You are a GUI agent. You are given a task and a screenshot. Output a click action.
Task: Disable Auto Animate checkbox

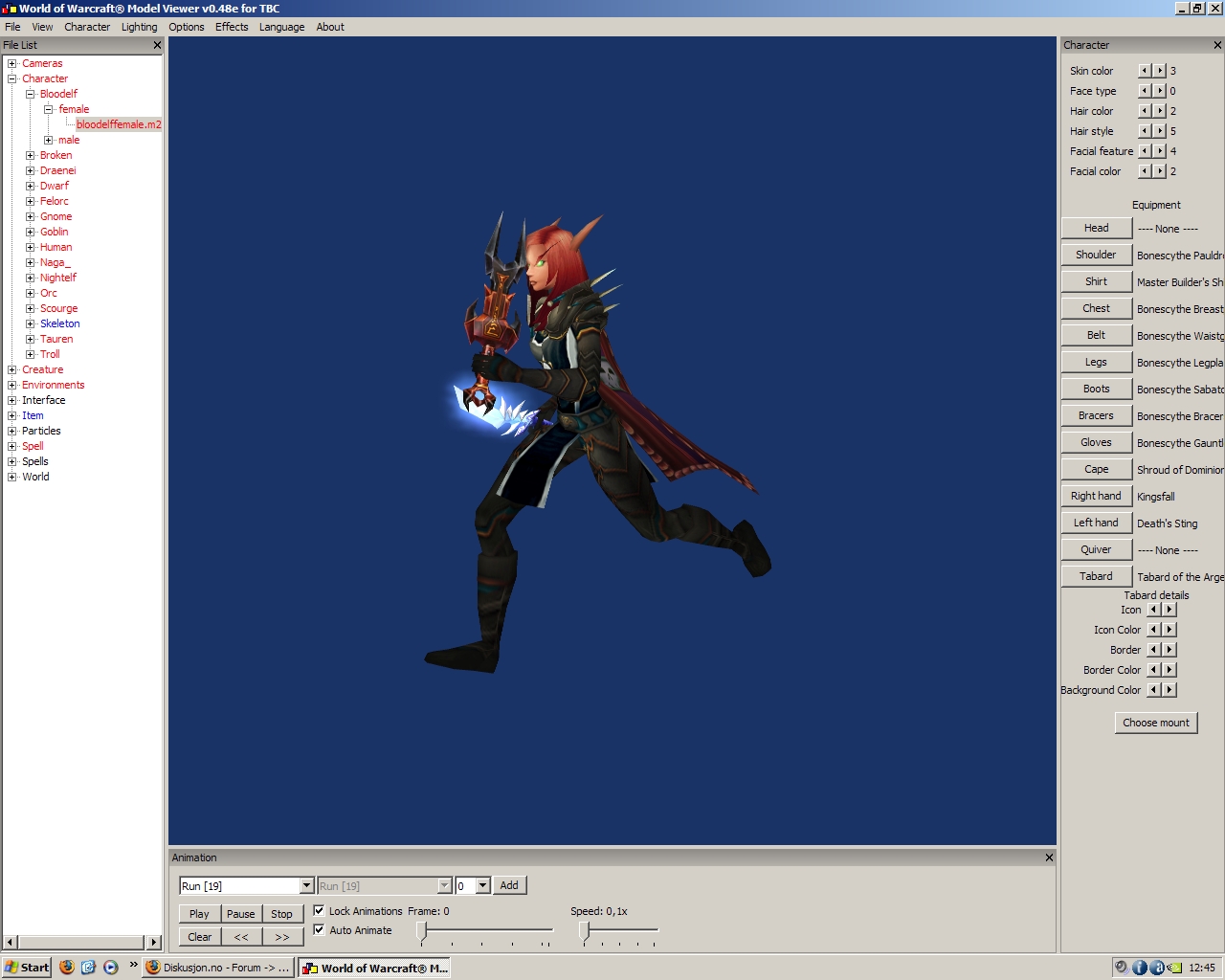[x=320, y=930]
